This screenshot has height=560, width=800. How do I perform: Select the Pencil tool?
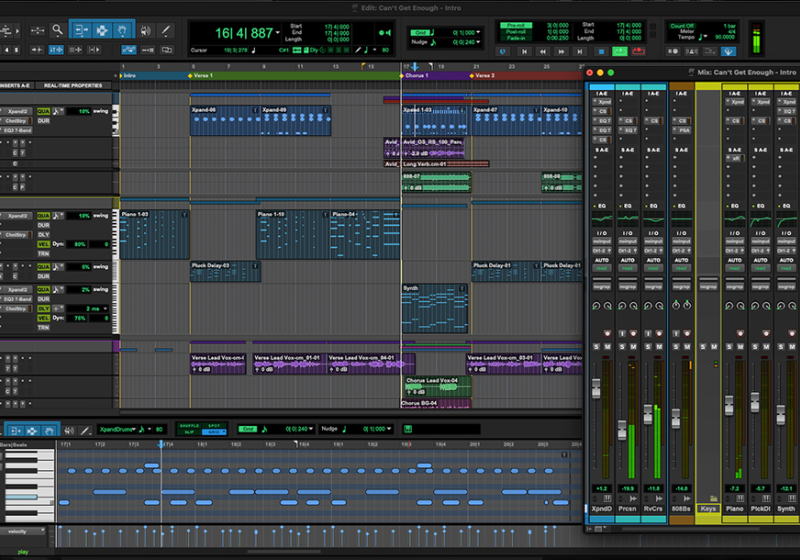pos(166,31)
